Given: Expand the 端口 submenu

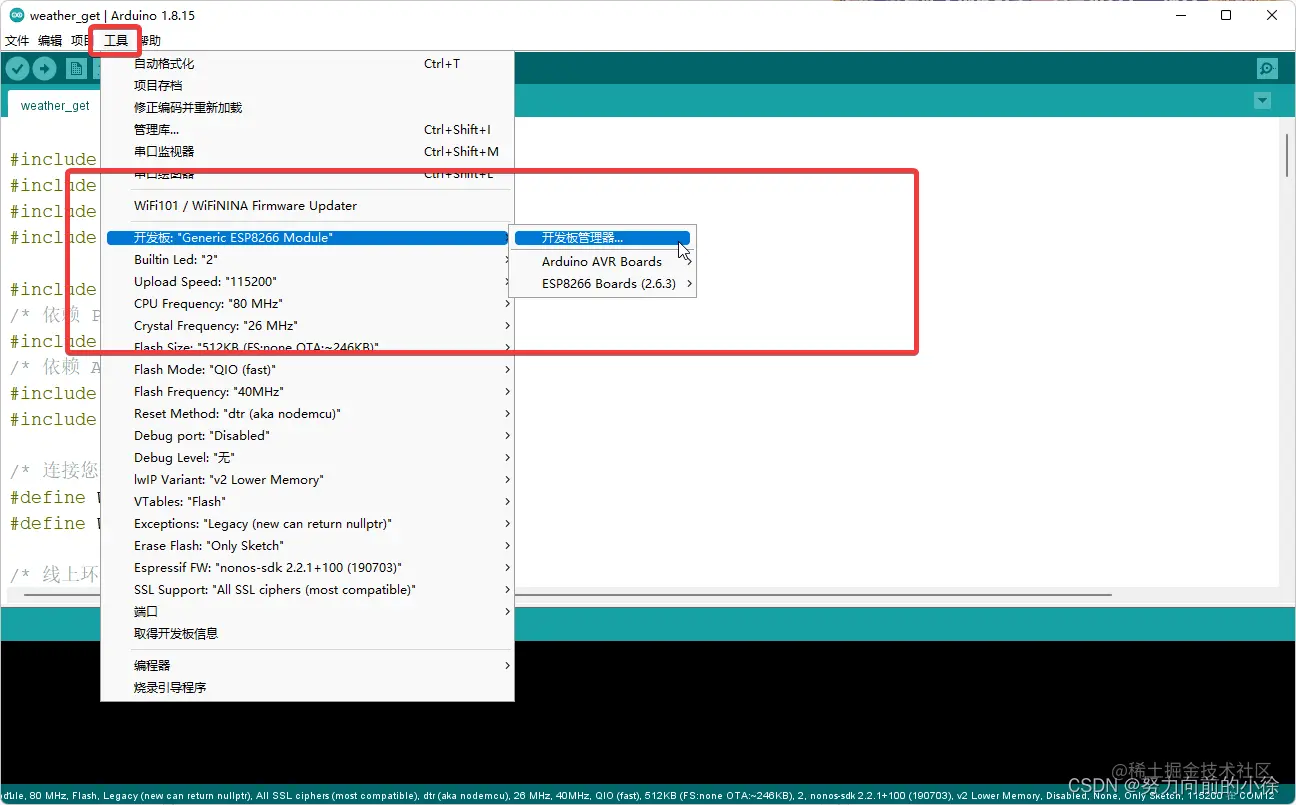Looking at the screenshot, I should 307,611.
